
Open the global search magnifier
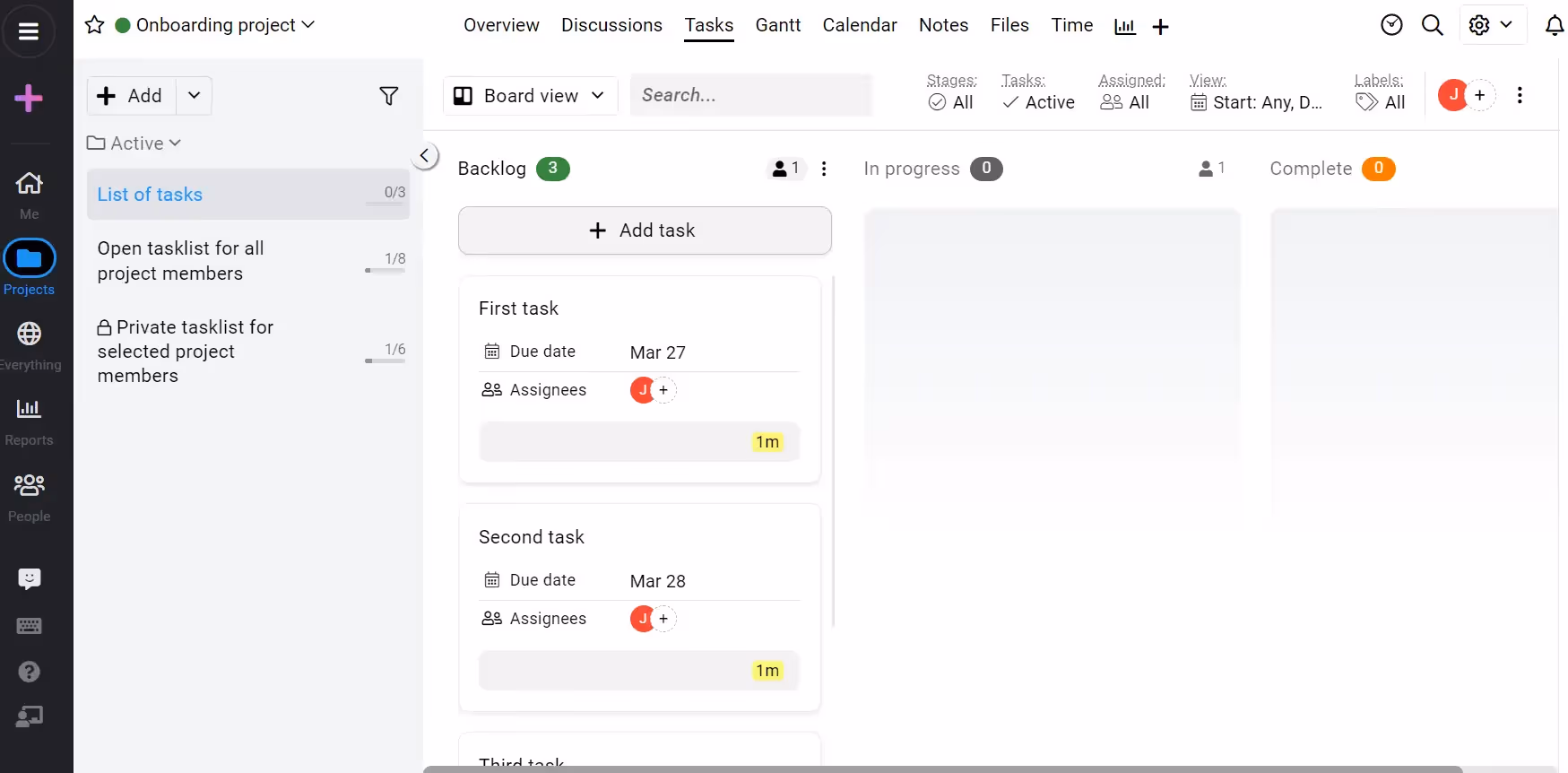coord(1432,25)
